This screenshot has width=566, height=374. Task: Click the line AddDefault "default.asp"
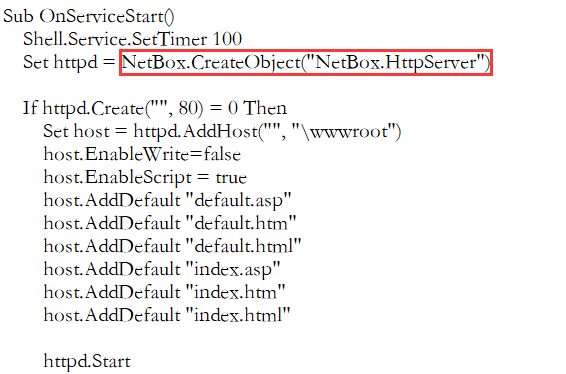point(167,200)
